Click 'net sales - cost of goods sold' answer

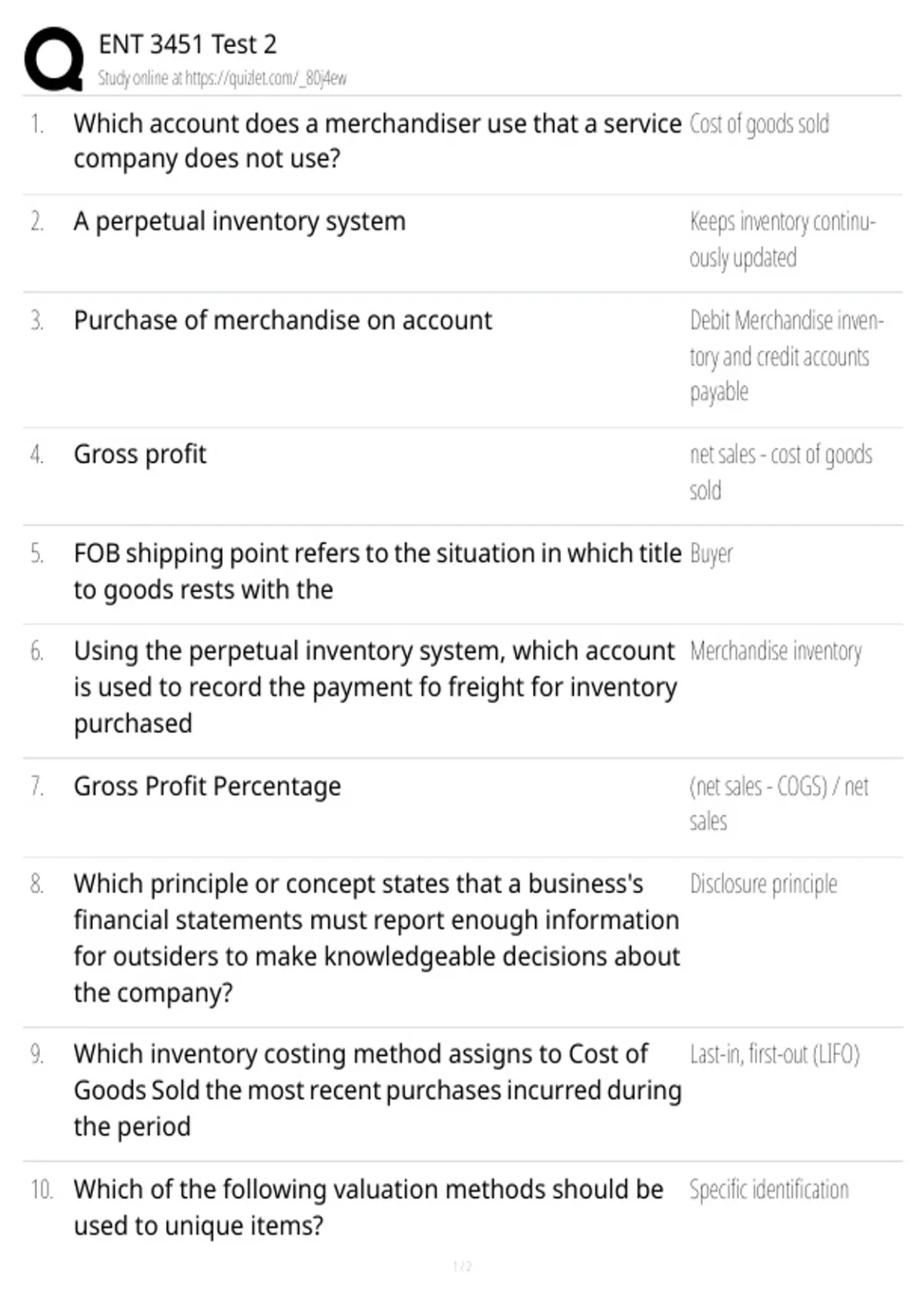781,472
